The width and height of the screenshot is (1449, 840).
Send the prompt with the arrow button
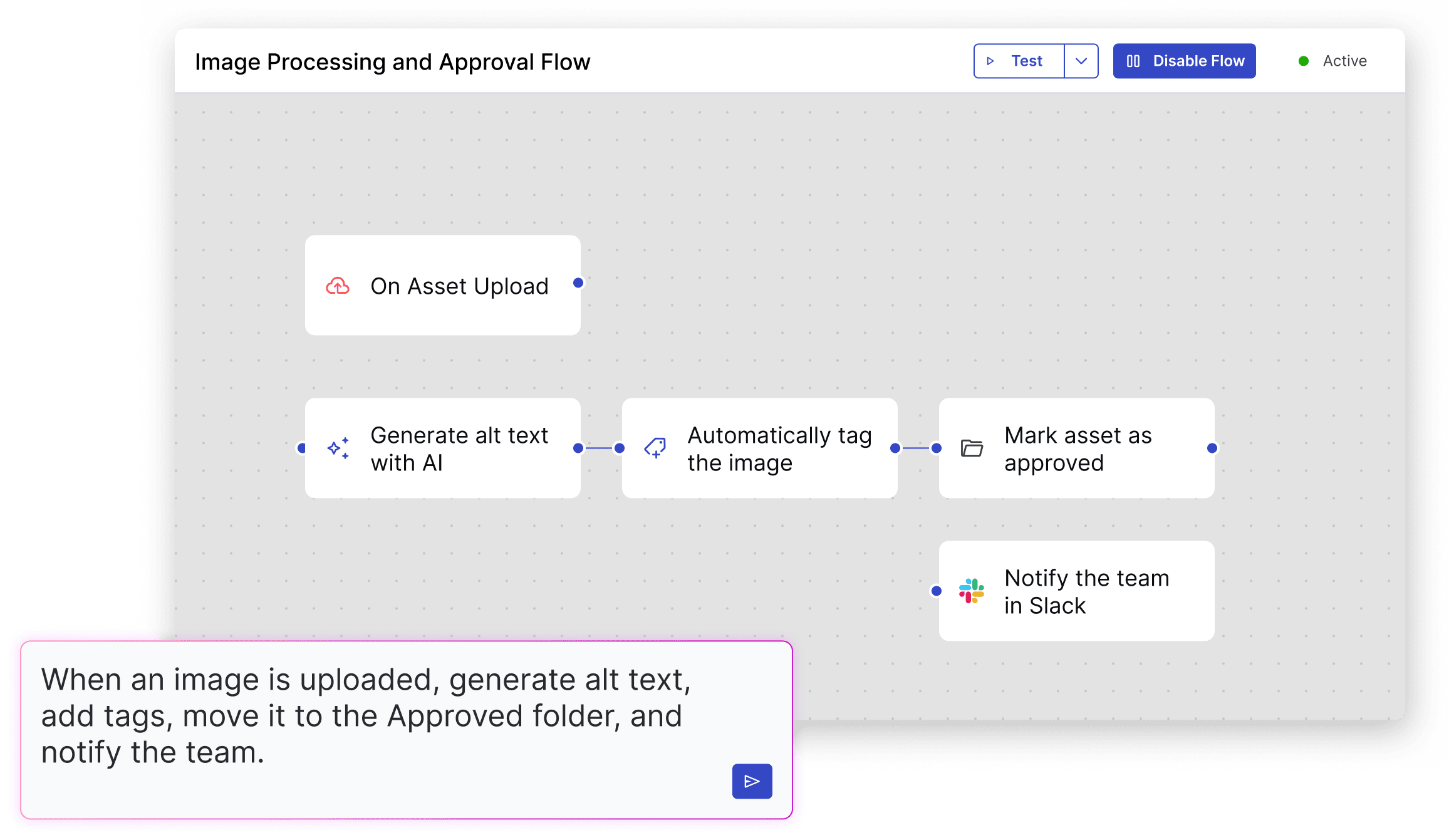(x=752, y=781)
